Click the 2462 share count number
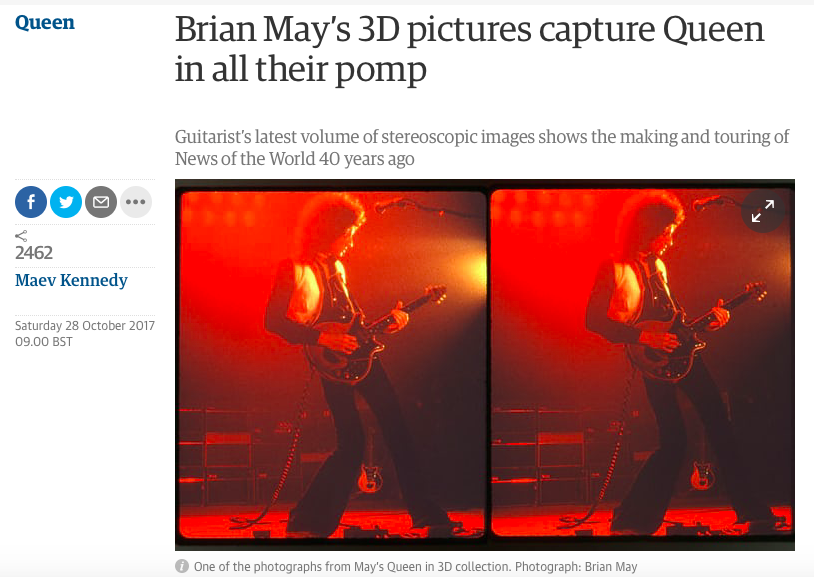This screenshot has width=814, height=577. click(34, 253)
